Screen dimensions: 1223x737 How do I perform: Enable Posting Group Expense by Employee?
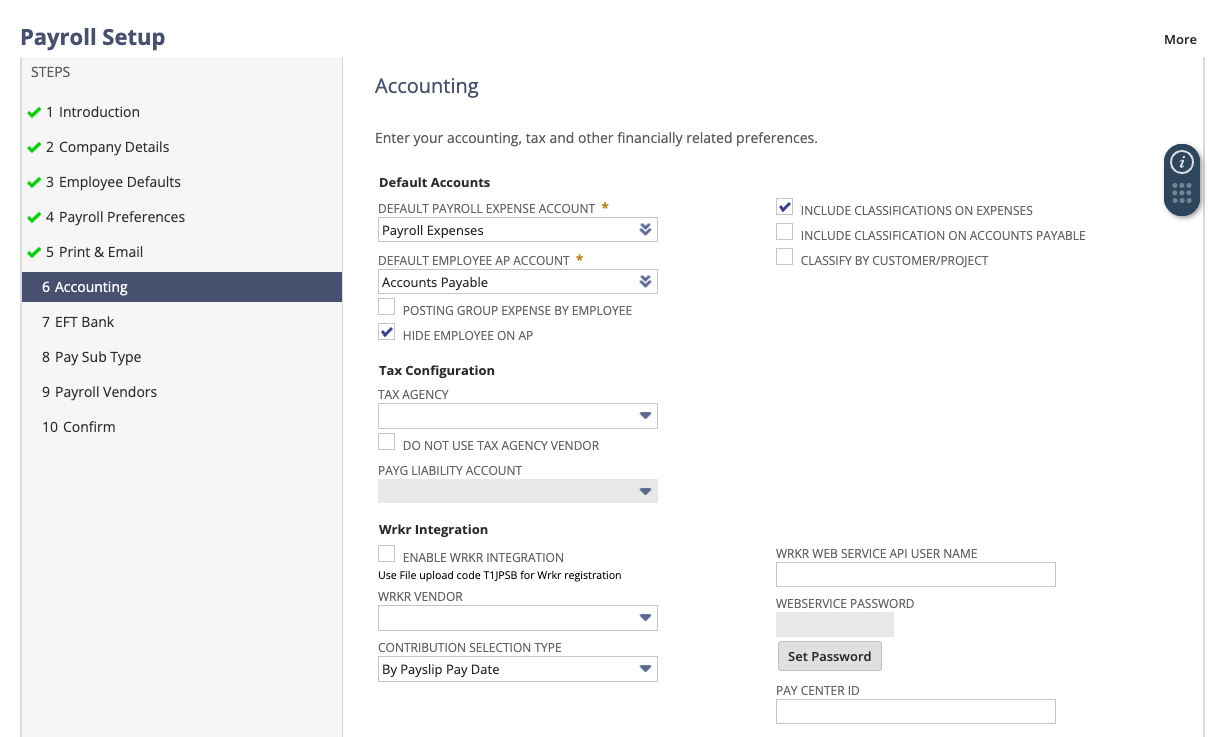click(x=386, y=306)
